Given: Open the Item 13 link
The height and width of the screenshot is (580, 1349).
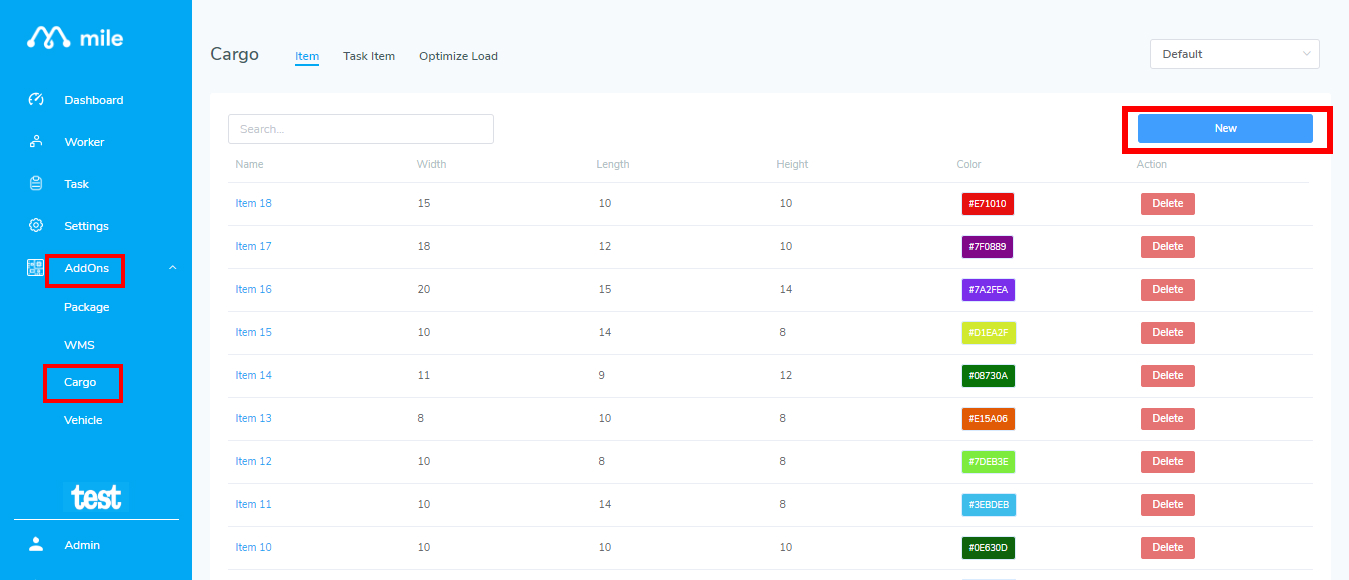Looking at the screenshot, I should click(253, 418).
